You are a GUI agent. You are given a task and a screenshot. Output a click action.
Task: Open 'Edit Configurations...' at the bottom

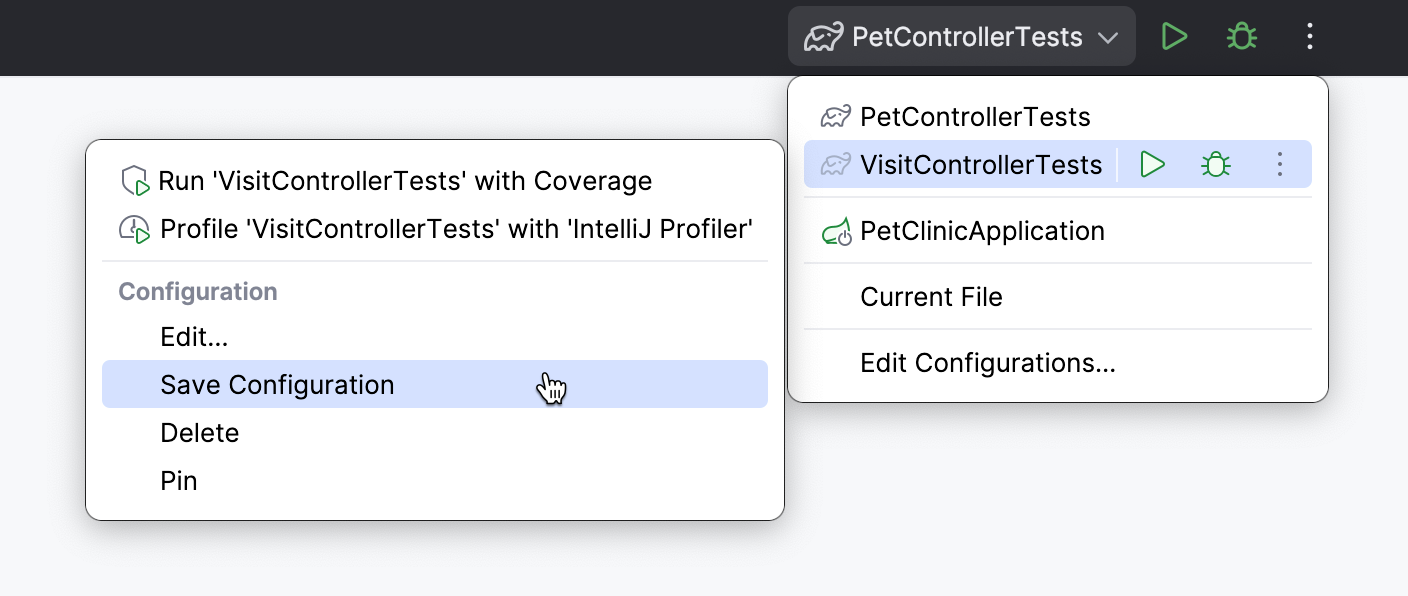pyautogui.click(x=988, y=363)
